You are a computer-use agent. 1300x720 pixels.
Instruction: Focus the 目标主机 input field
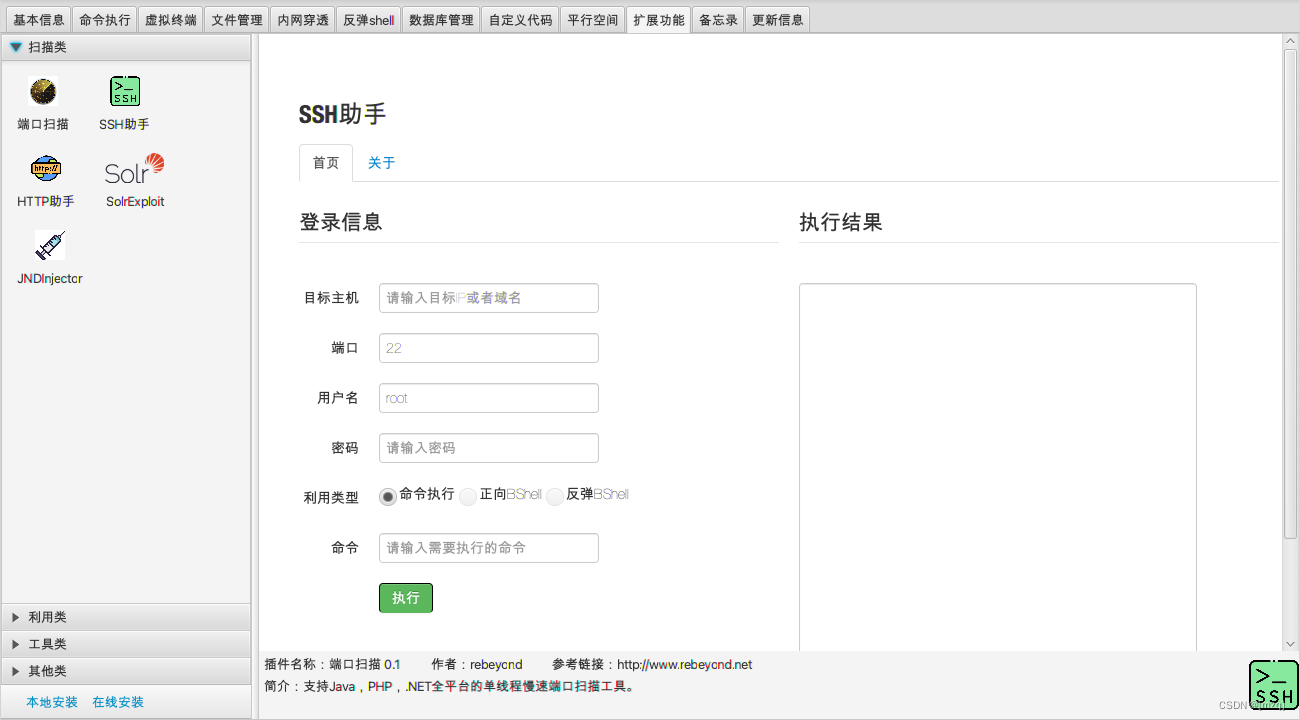click(489, 298)
